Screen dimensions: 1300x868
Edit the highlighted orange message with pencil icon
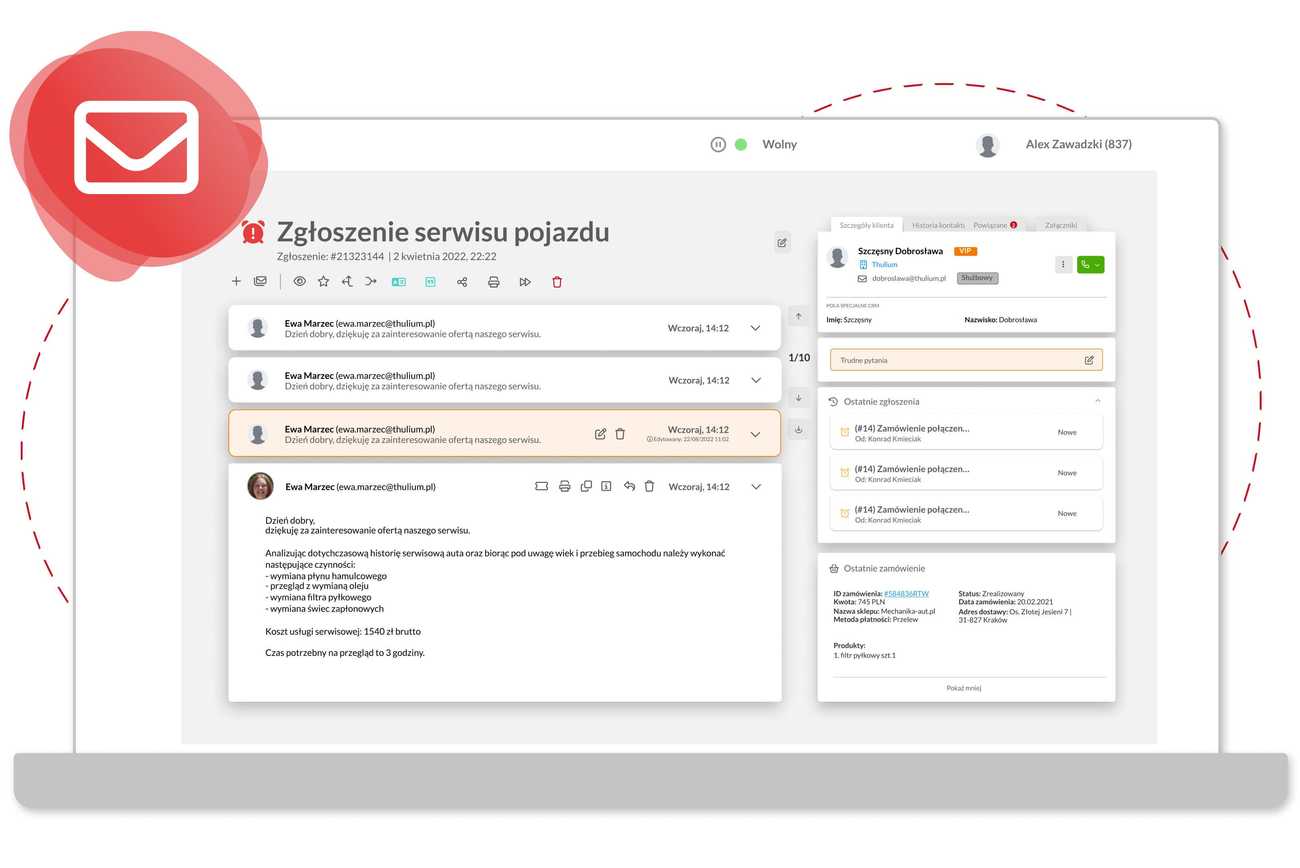(x=600, y=434)
